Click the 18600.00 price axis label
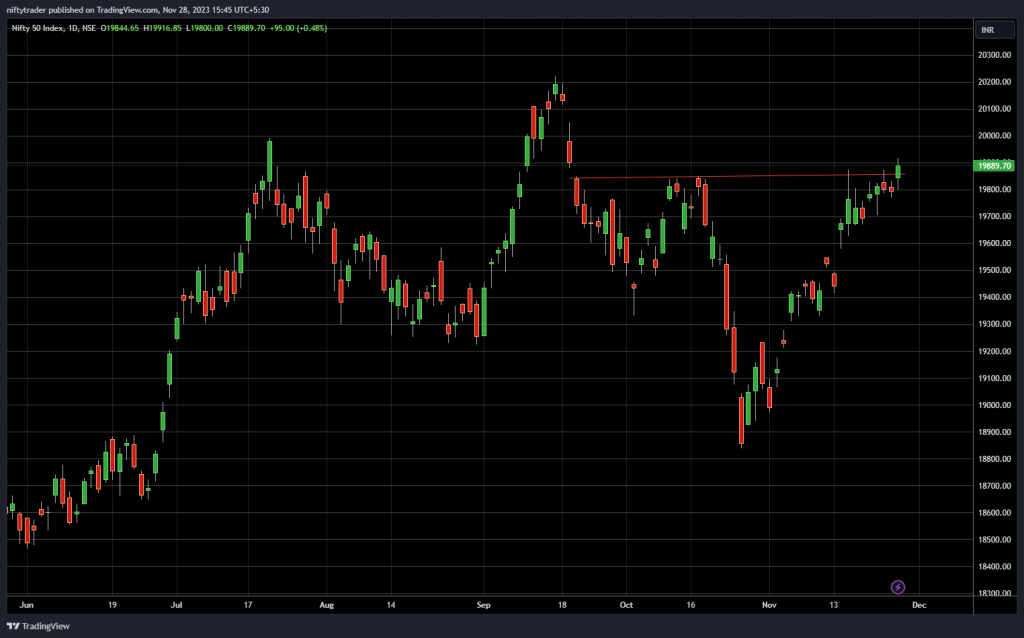This screenshot has width=1024, height=638. coord(994,513)
